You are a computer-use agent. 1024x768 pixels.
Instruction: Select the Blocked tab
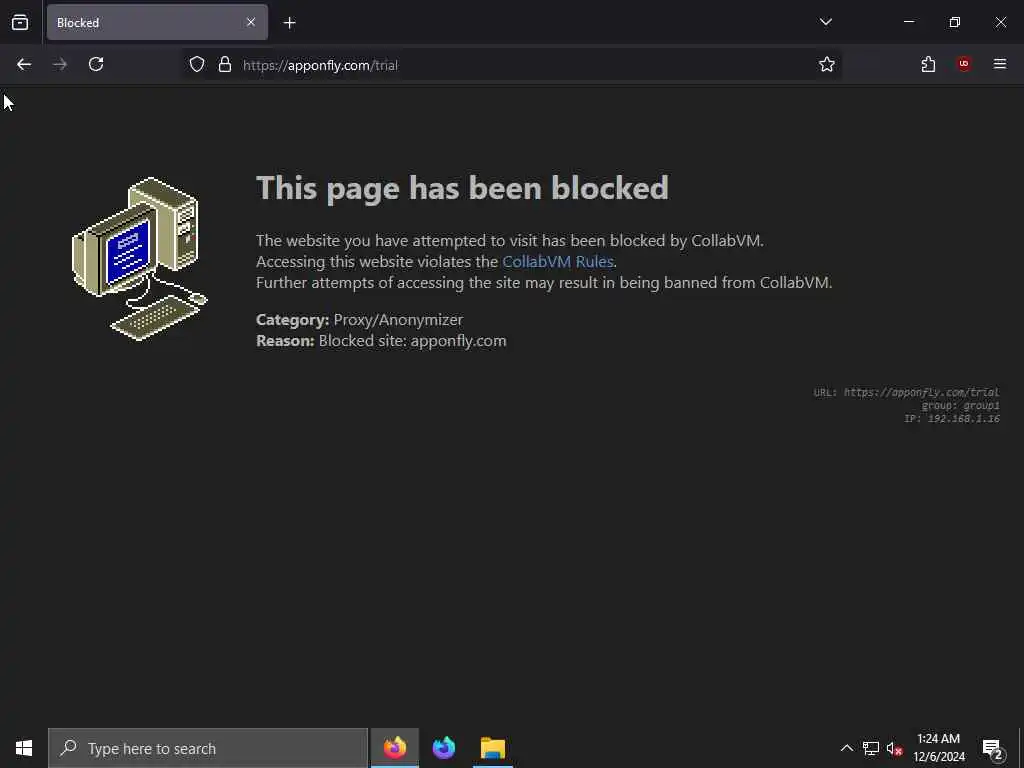(157, 22)
